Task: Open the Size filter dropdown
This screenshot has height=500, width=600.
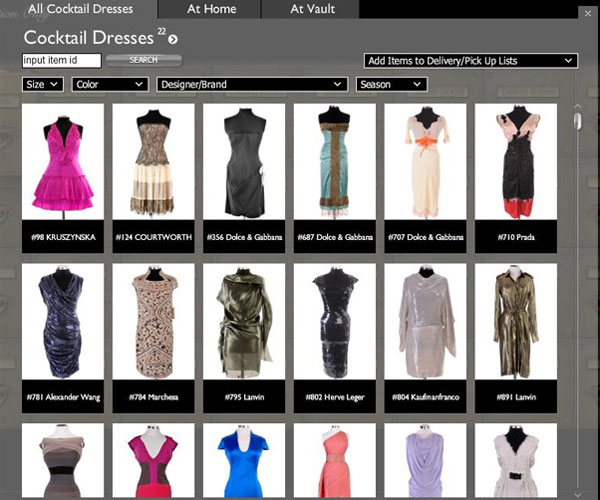Action: (x=42, y=85)
